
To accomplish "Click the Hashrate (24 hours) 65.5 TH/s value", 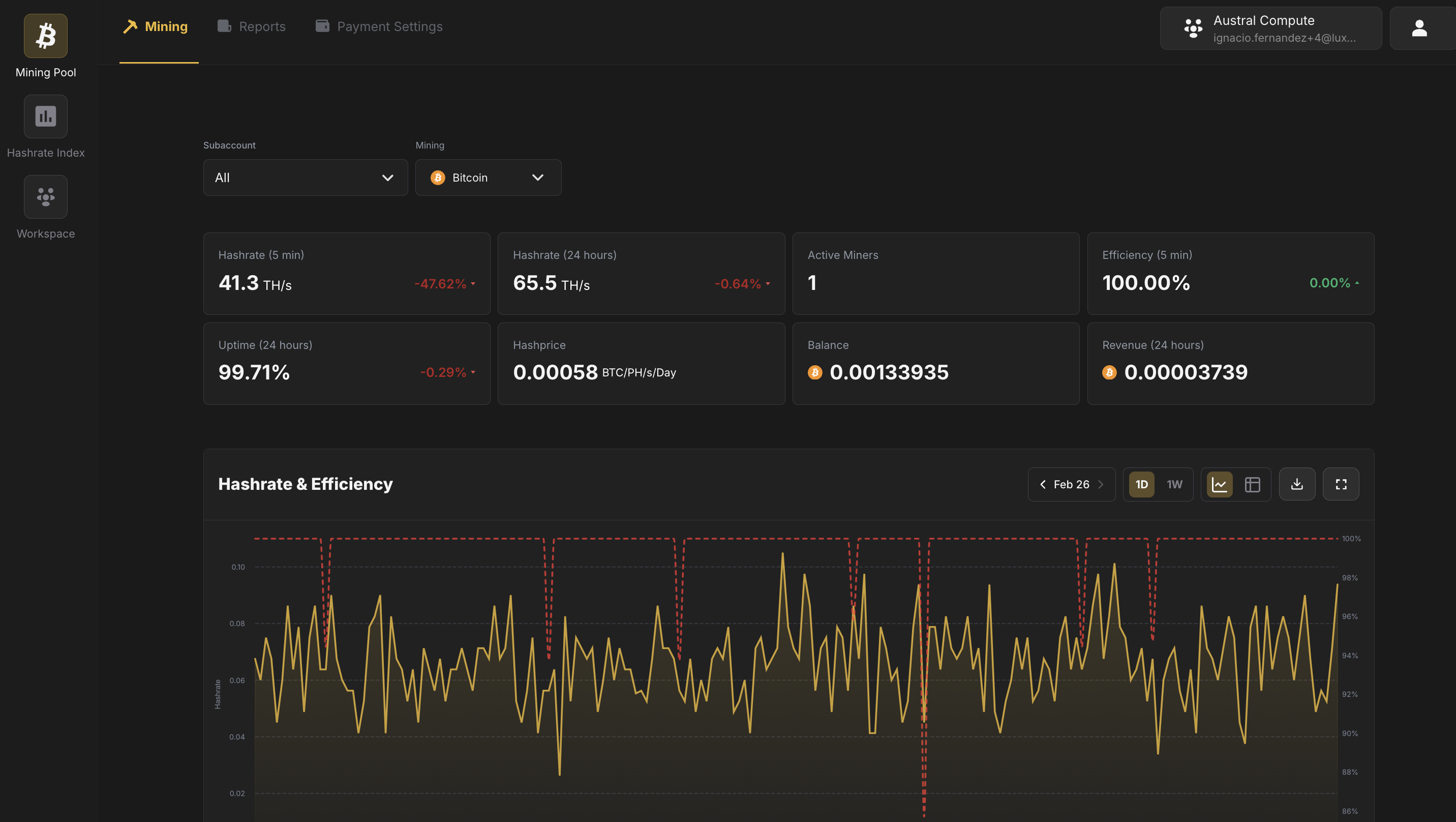I will [551, 283].
